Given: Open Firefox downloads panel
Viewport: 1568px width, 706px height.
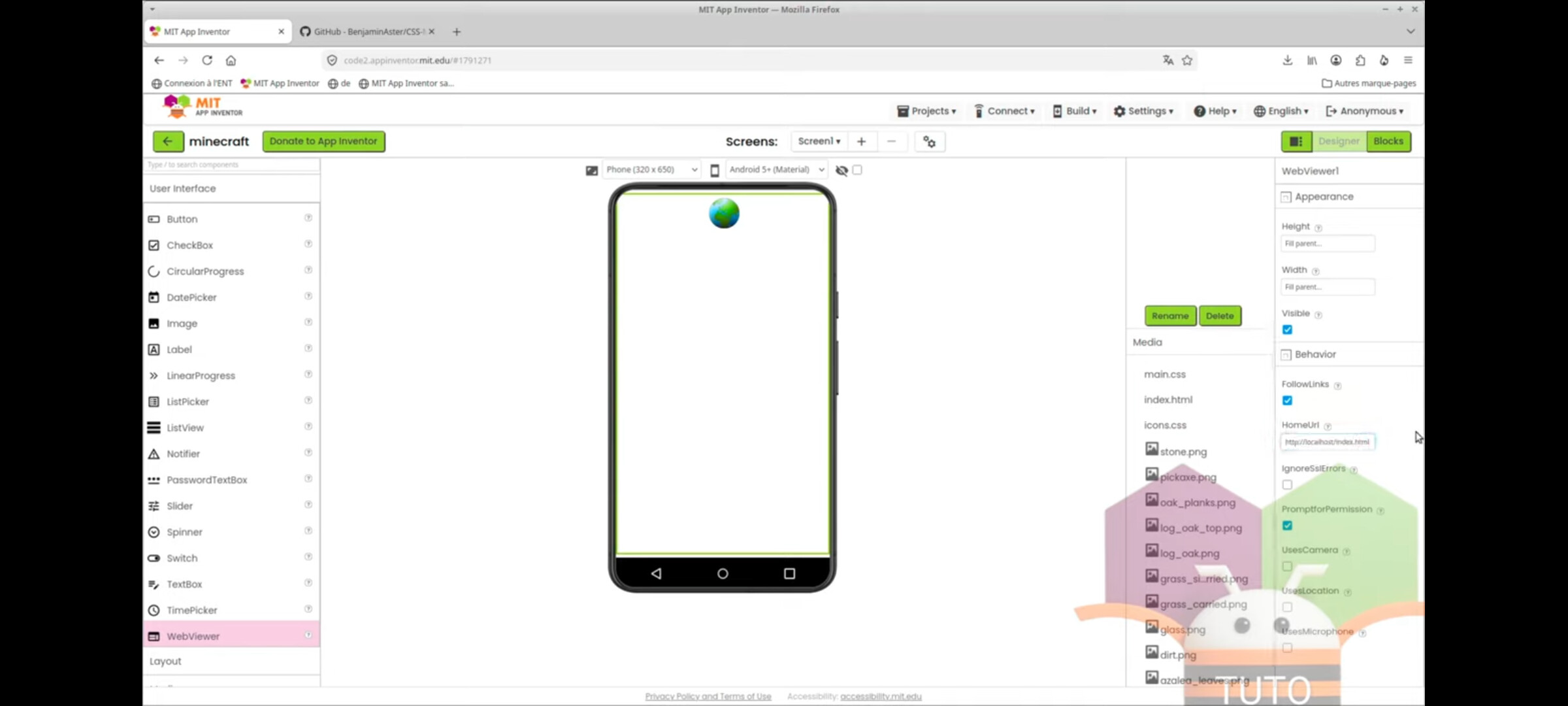Looking at the screenshot, I should 1287,60.
